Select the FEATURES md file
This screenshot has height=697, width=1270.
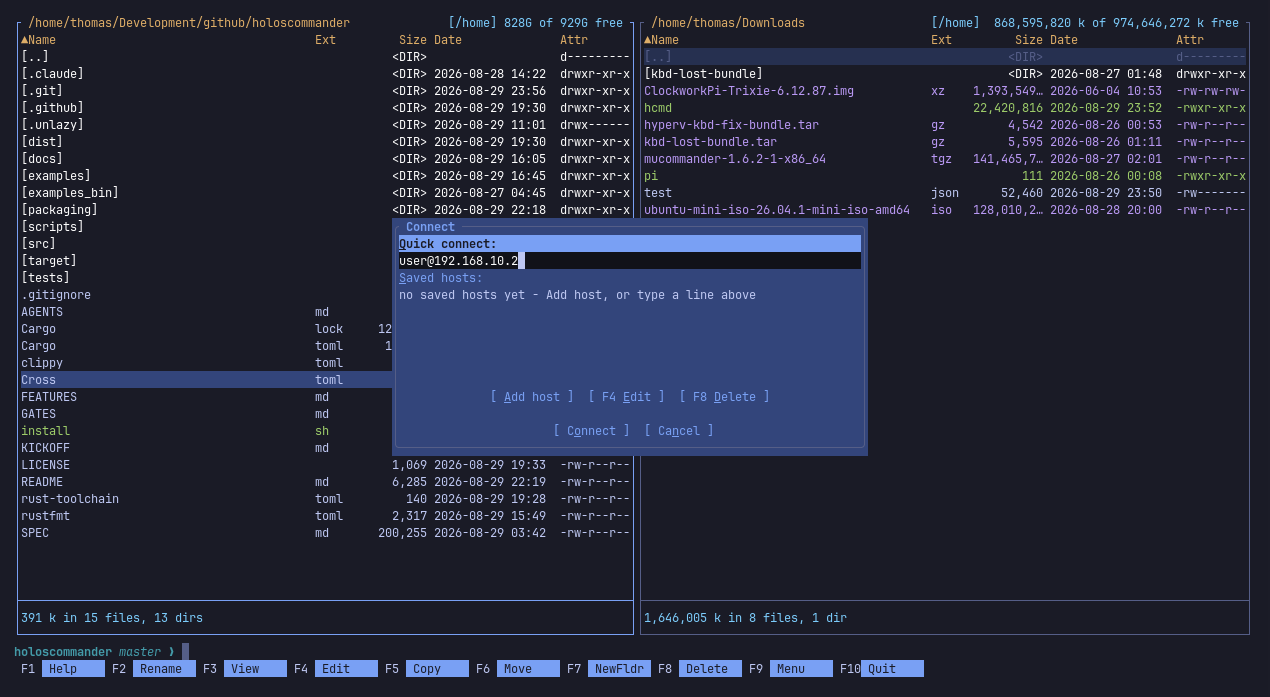click(206, 397)
